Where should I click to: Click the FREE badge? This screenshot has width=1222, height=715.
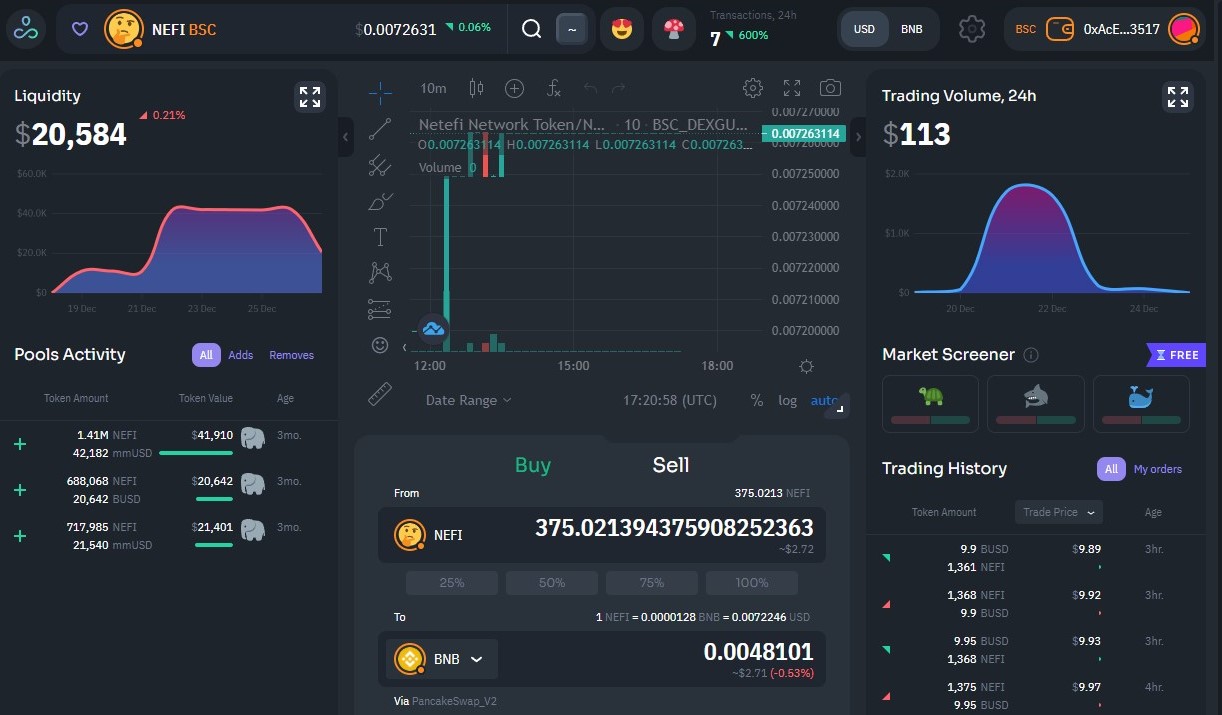(x=1176, y=355)
